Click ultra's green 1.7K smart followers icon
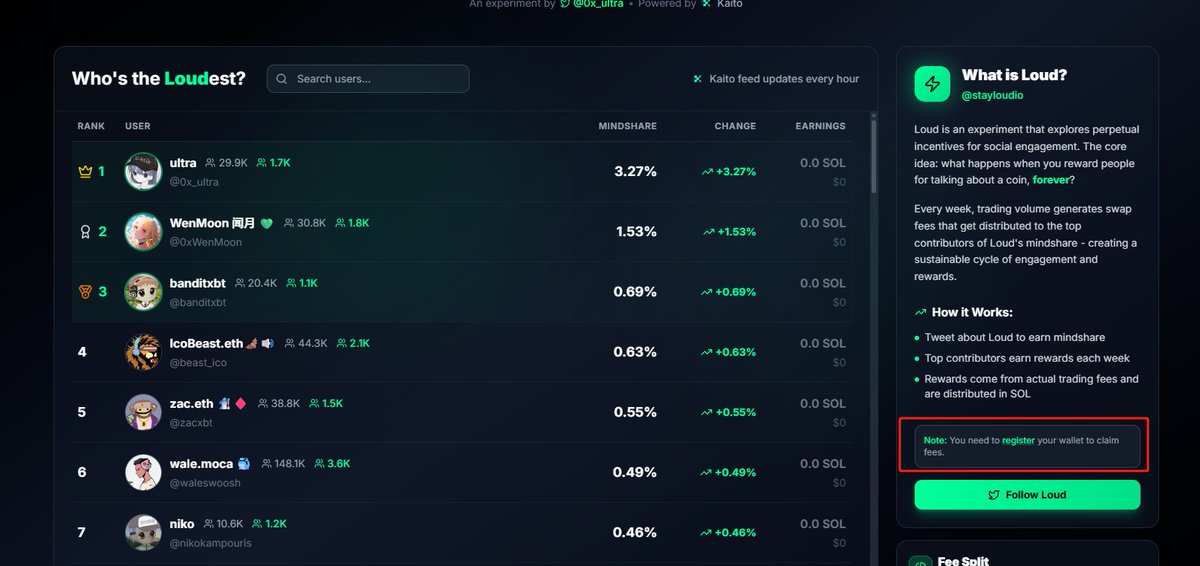 [262, 163]
